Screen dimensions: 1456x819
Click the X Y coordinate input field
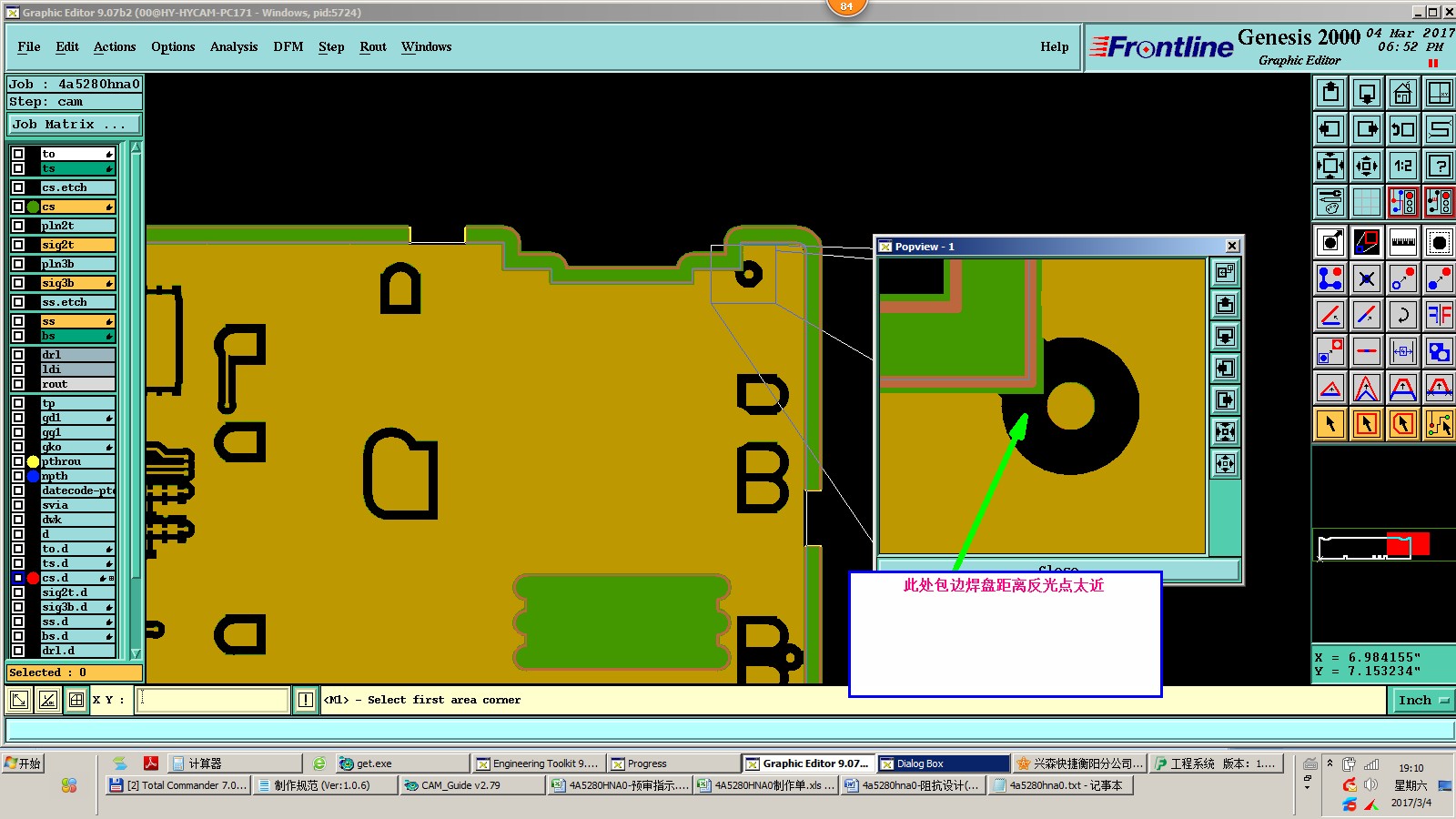coord(212,700)
